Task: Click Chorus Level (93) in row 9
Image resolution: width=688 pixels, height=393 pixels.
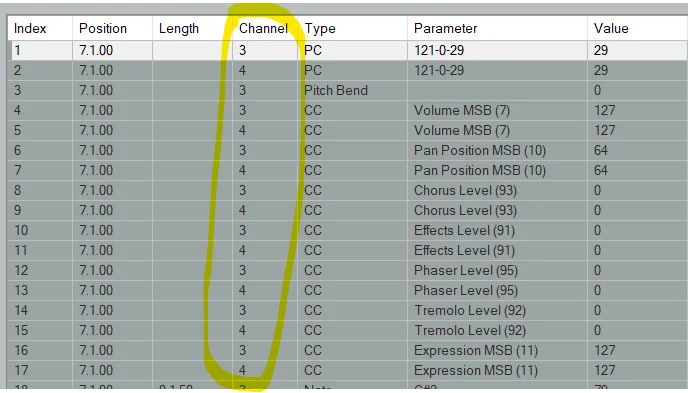Action: pyautogui.click(x=497, y=210)
